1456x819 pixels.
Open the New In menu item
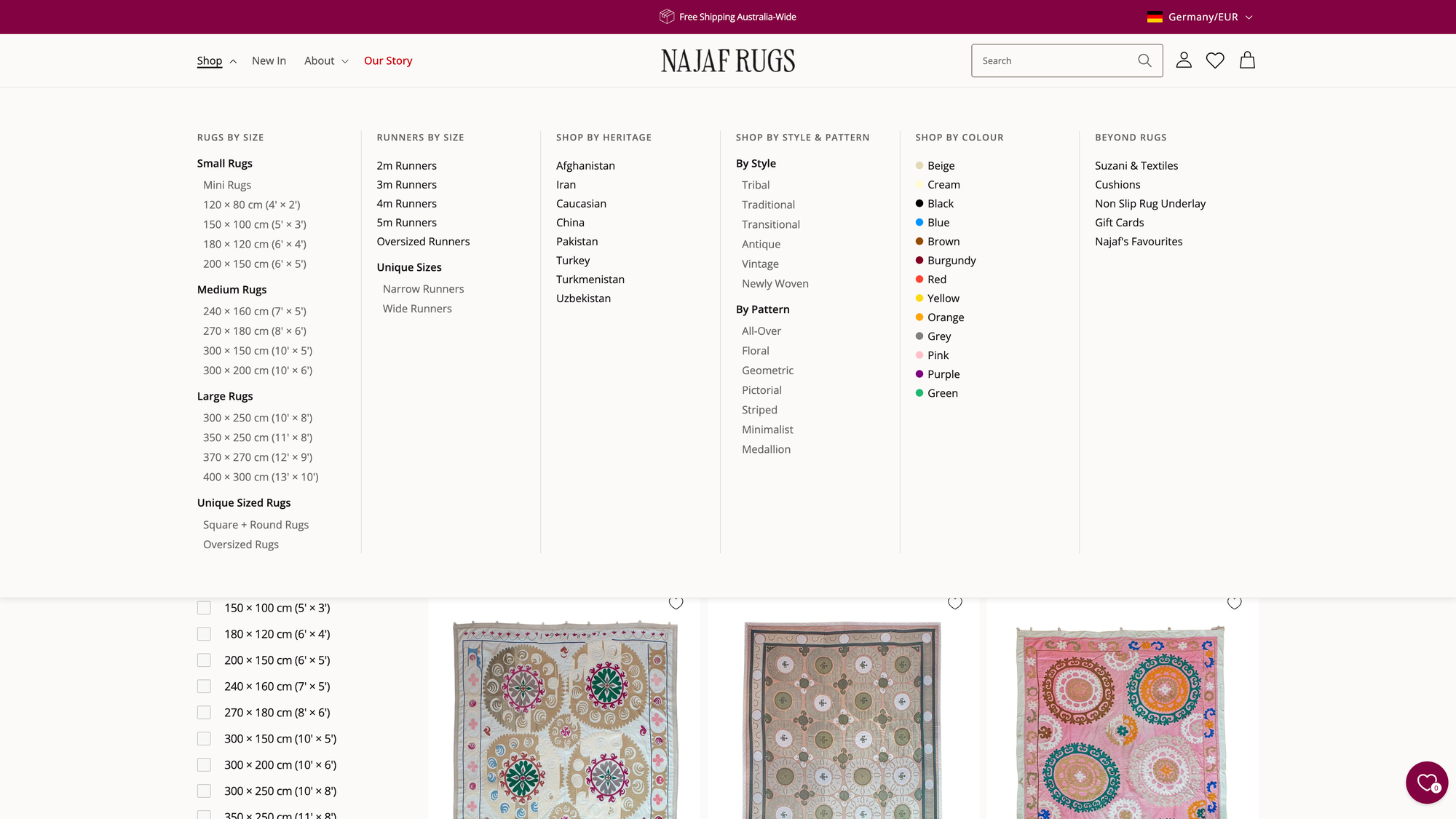269,61
